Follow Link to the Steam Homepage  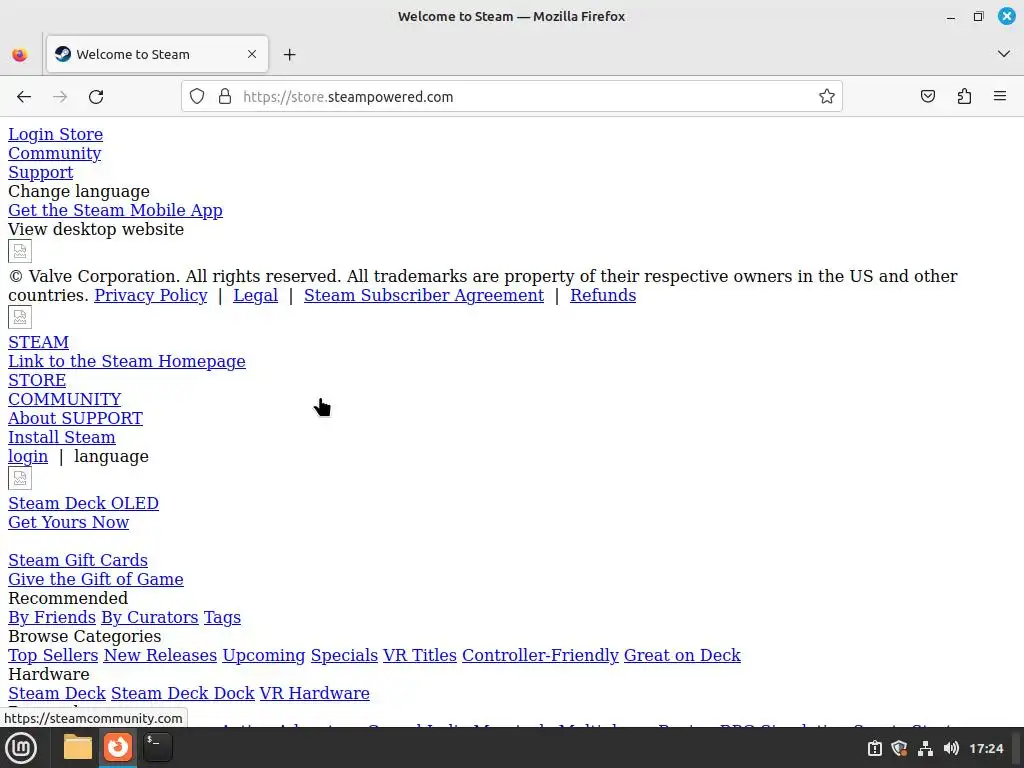point(127,361)
